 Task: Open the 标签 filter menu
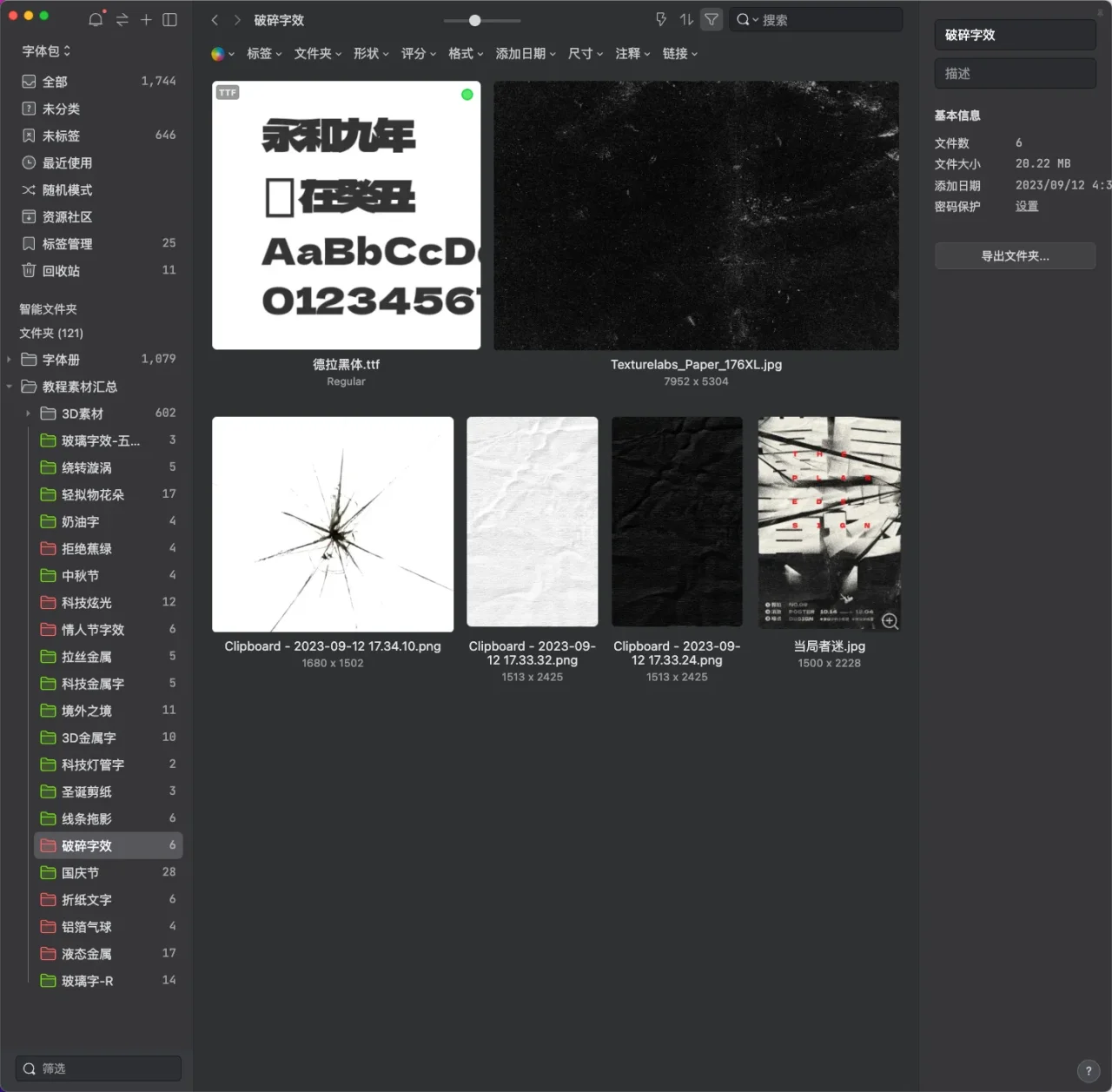pyautogui.click(x=264, y=54)
